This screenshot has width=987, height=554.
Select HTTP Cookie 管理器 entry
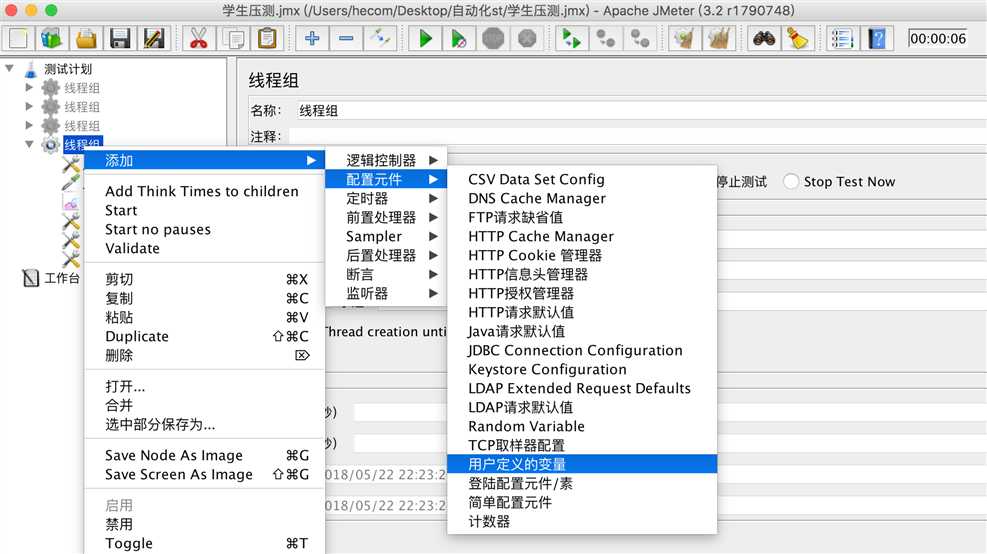582,255
